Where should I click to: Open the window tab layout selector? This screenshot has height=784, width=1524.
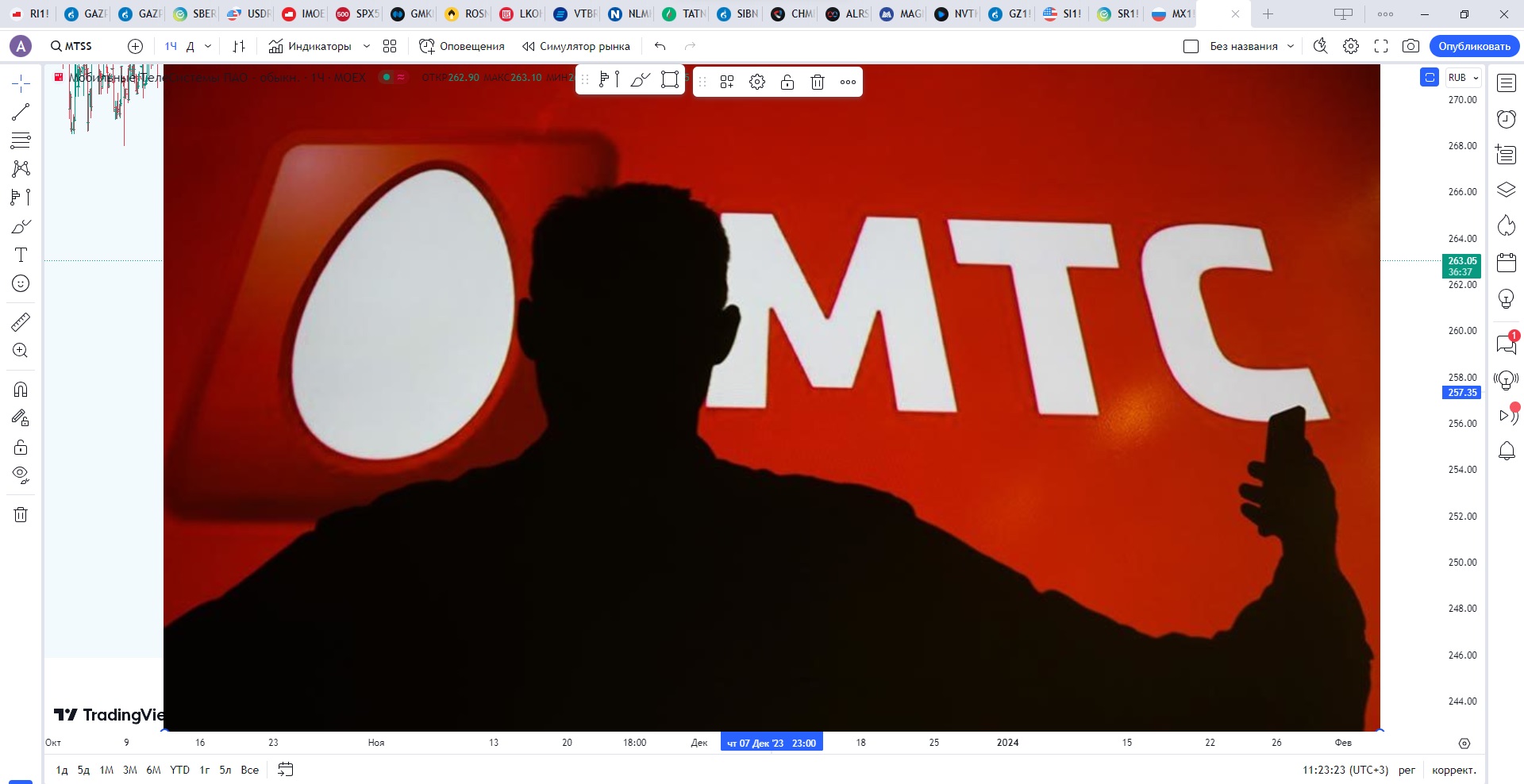pos(1343,13)
